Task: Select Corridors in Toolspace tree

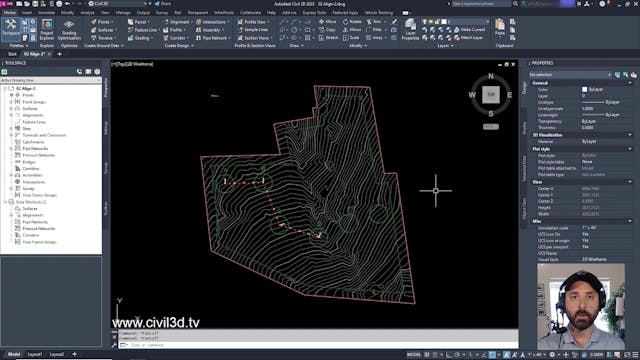Action: (31, 169)
